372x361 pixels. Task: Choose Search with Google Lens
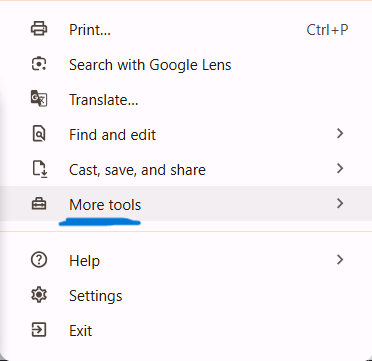click(x=186, y=64)
